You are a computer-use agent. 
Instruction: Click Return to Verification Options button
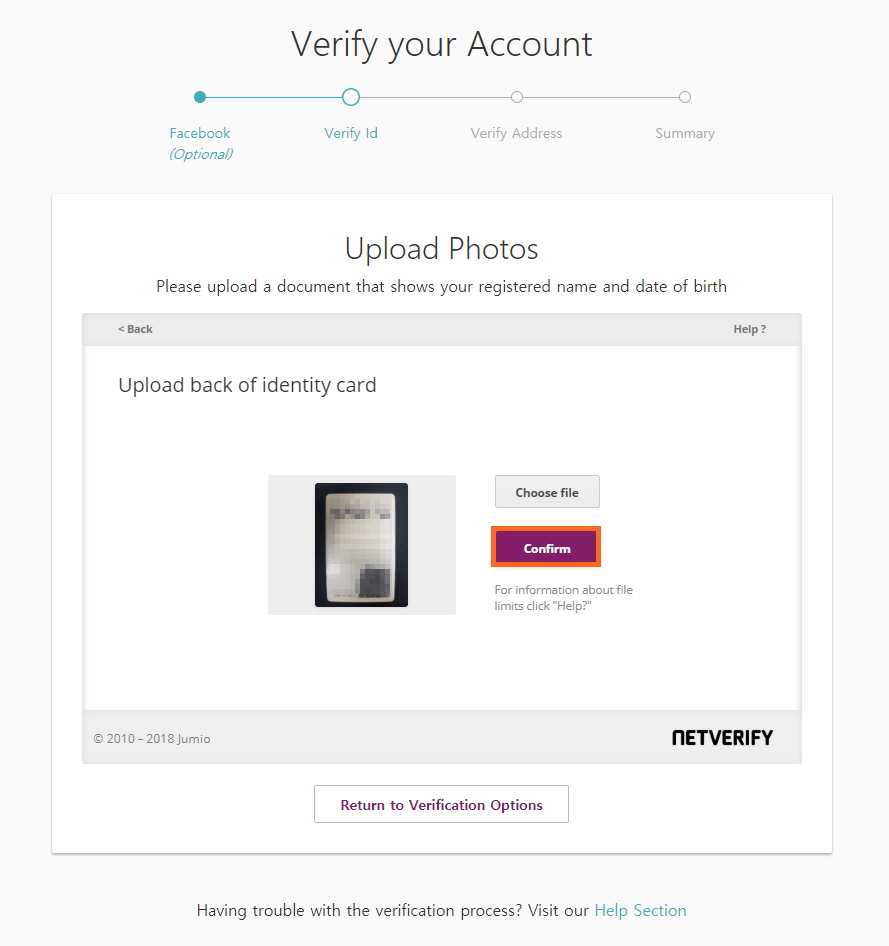point(441,805)
